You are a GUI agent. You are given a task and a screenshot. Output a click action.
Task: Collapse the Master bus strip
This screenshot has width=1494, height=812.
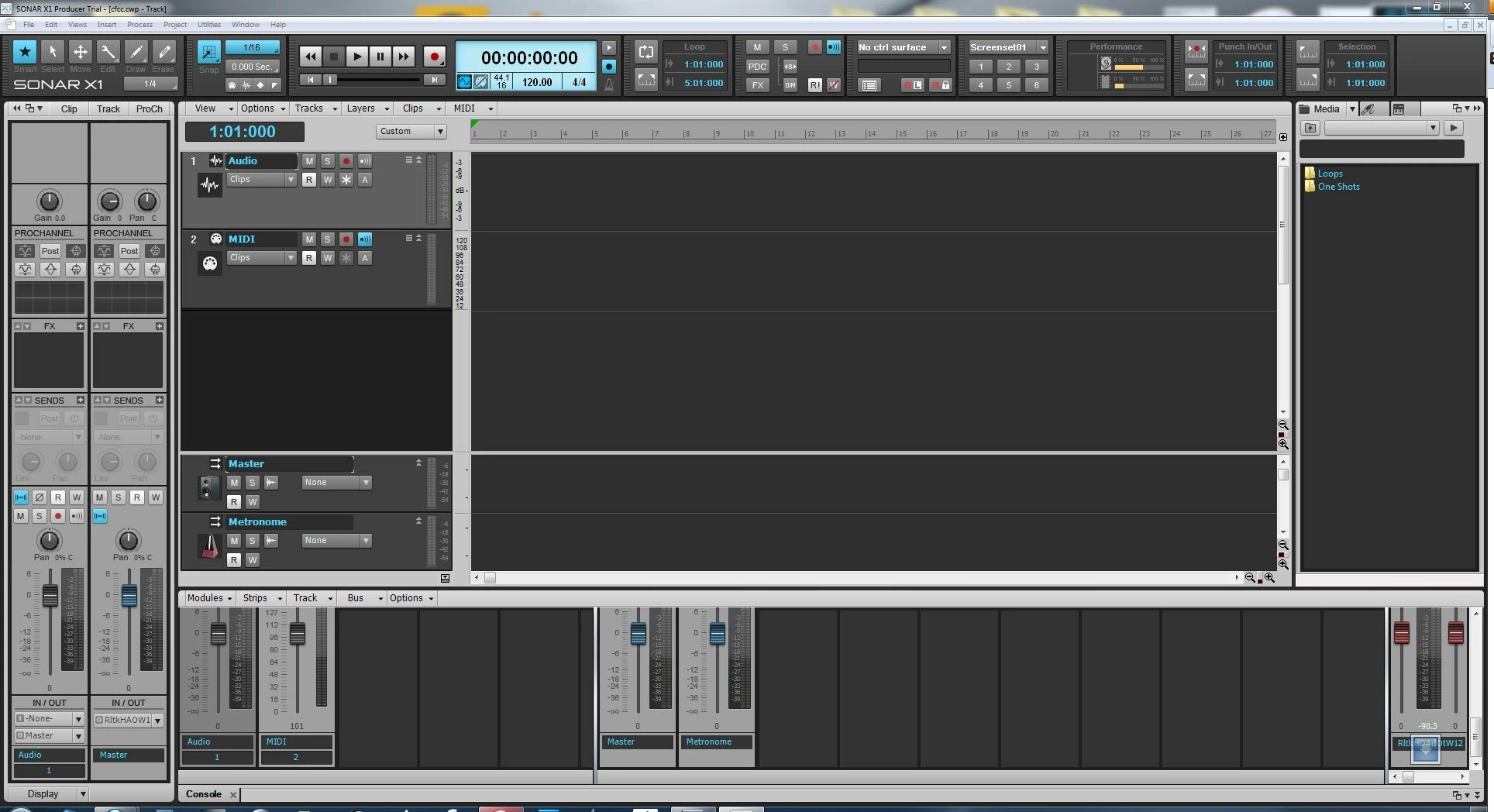coord(418,463)
